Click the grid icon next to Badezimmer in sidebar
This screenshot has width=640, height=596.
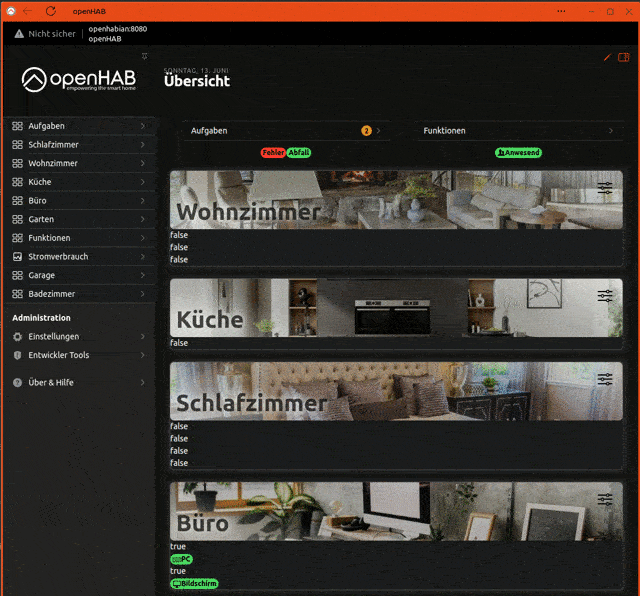pos(18,294)
